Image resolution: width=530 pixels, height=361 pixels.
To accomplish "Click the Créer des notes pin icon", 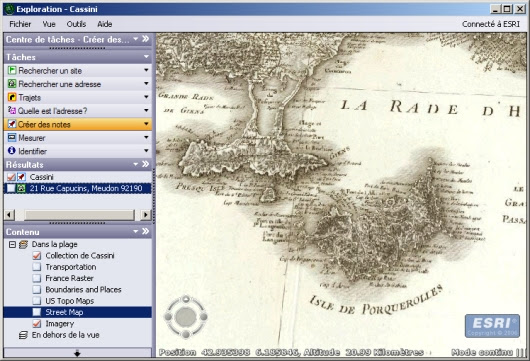I will (12, 124).
